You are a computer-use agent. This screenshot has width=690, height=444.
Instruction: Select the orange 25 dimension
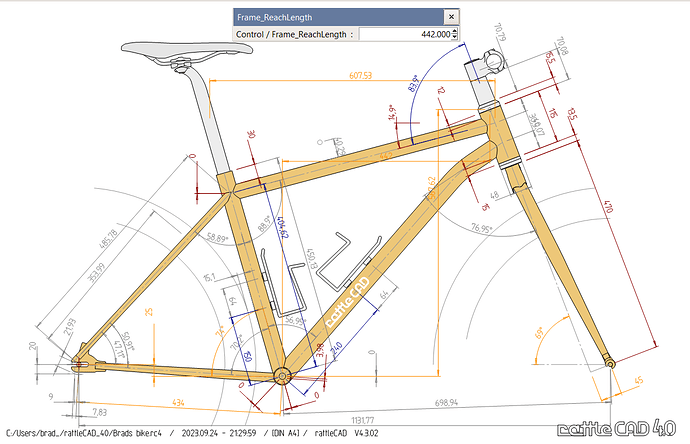point(149,312)
